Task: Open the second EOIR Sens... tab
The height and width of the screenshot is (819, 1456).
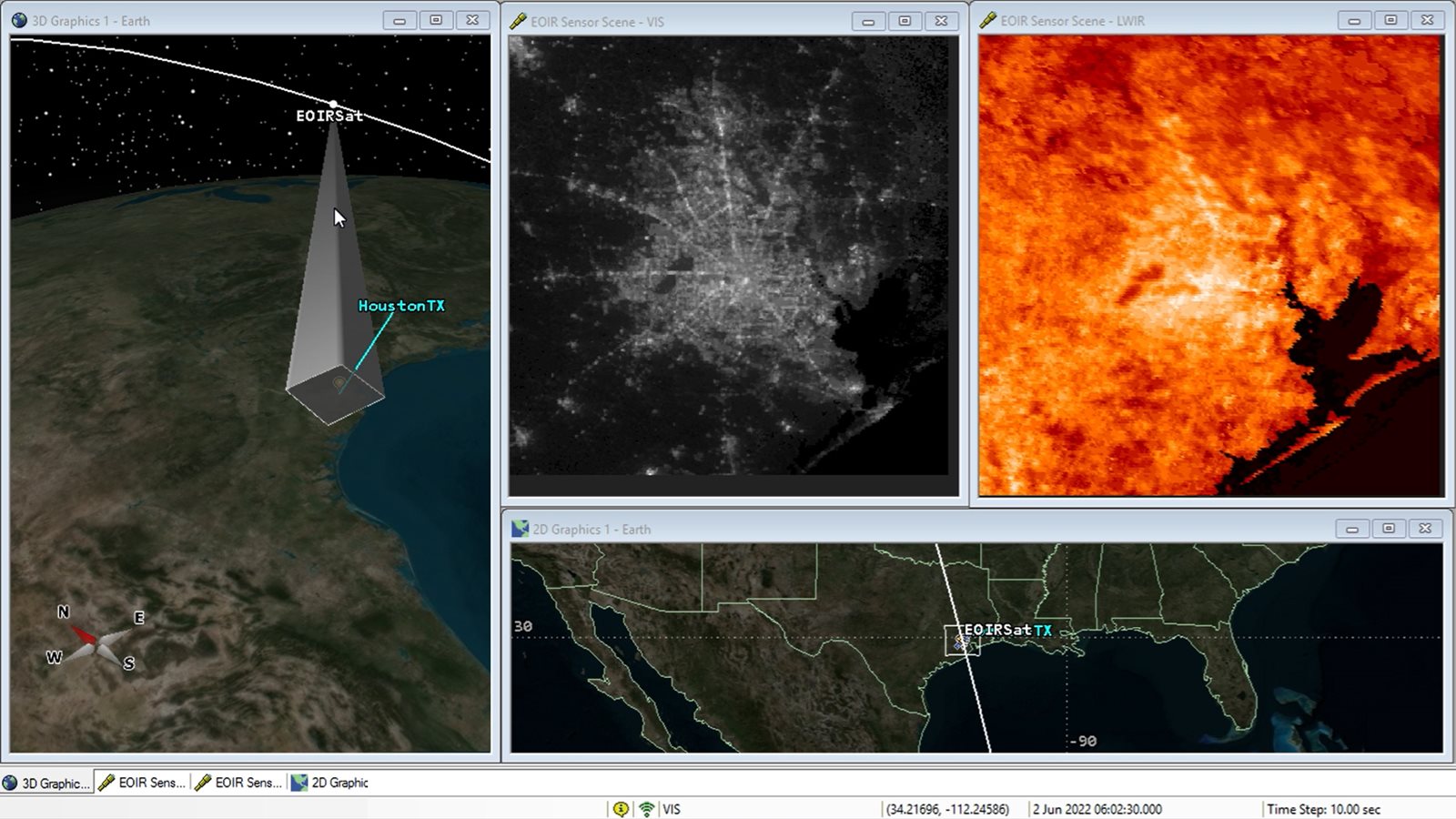Action: [239, 783]
